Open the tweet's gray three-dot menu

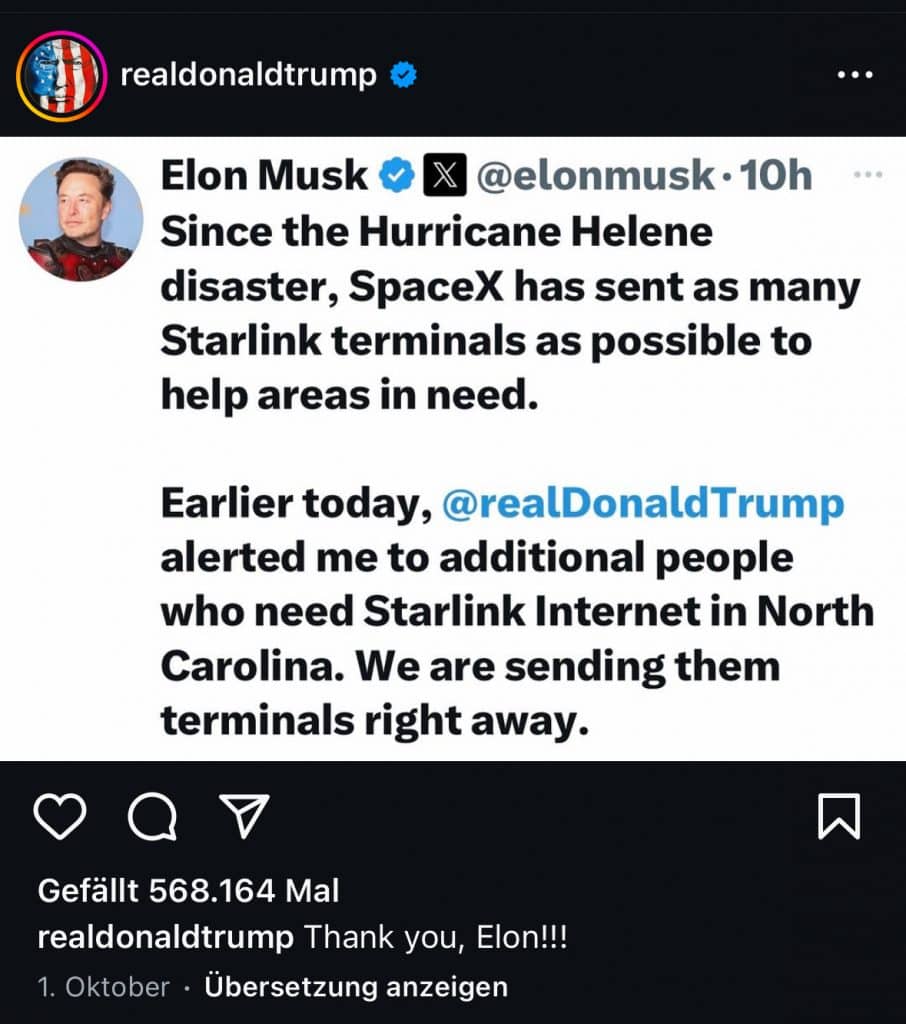865,175
